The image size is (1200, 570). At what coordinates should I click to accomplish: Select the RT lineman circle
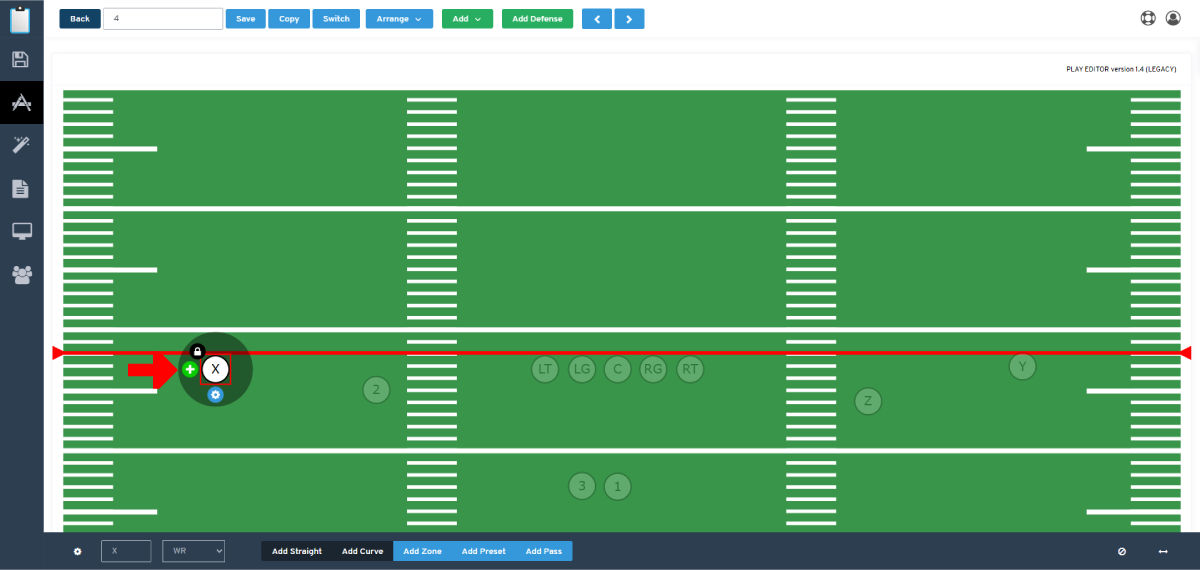click(x=690, y=369)
